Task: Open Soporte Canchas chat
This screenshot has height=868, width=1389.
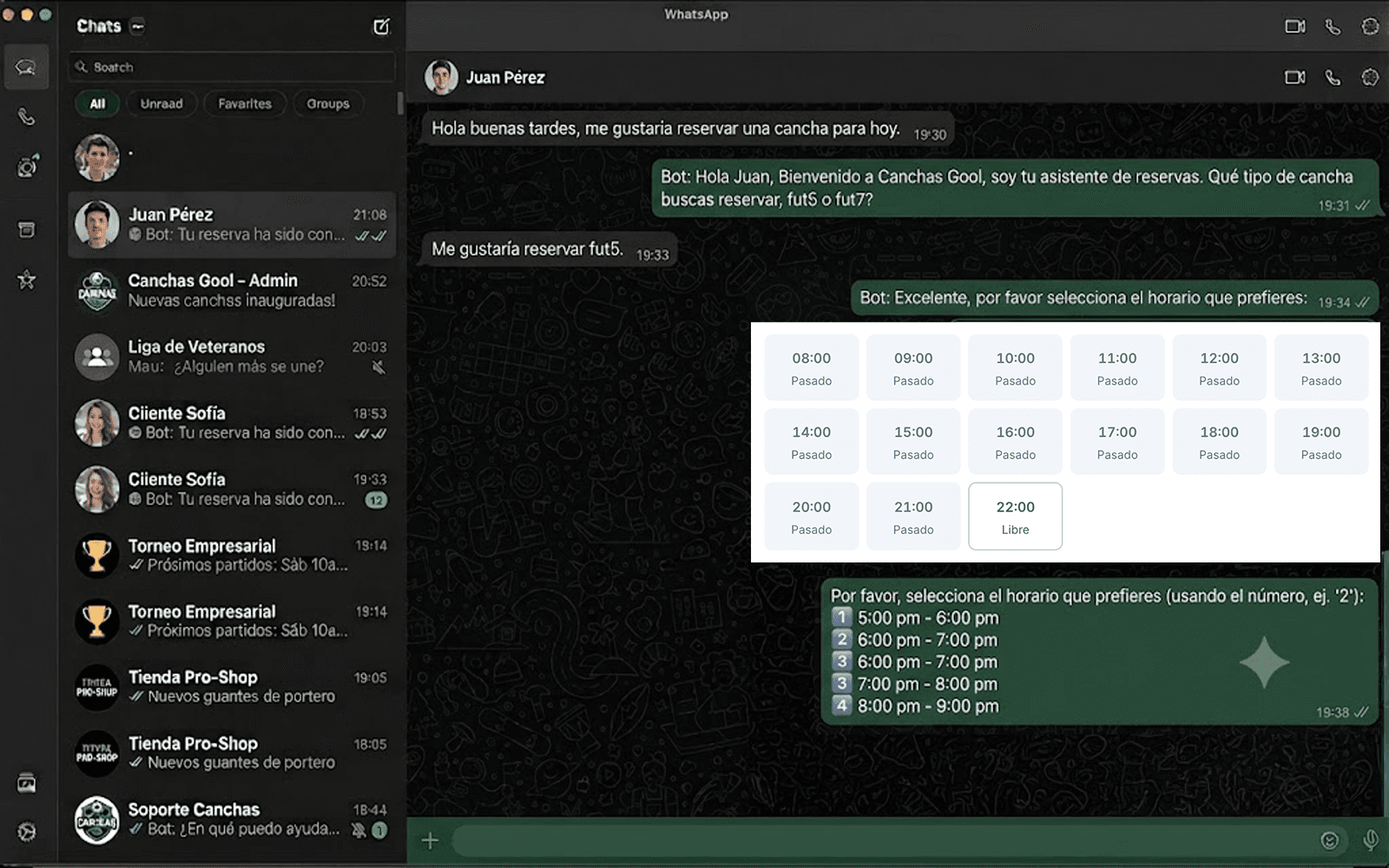Action: (232, 820)
